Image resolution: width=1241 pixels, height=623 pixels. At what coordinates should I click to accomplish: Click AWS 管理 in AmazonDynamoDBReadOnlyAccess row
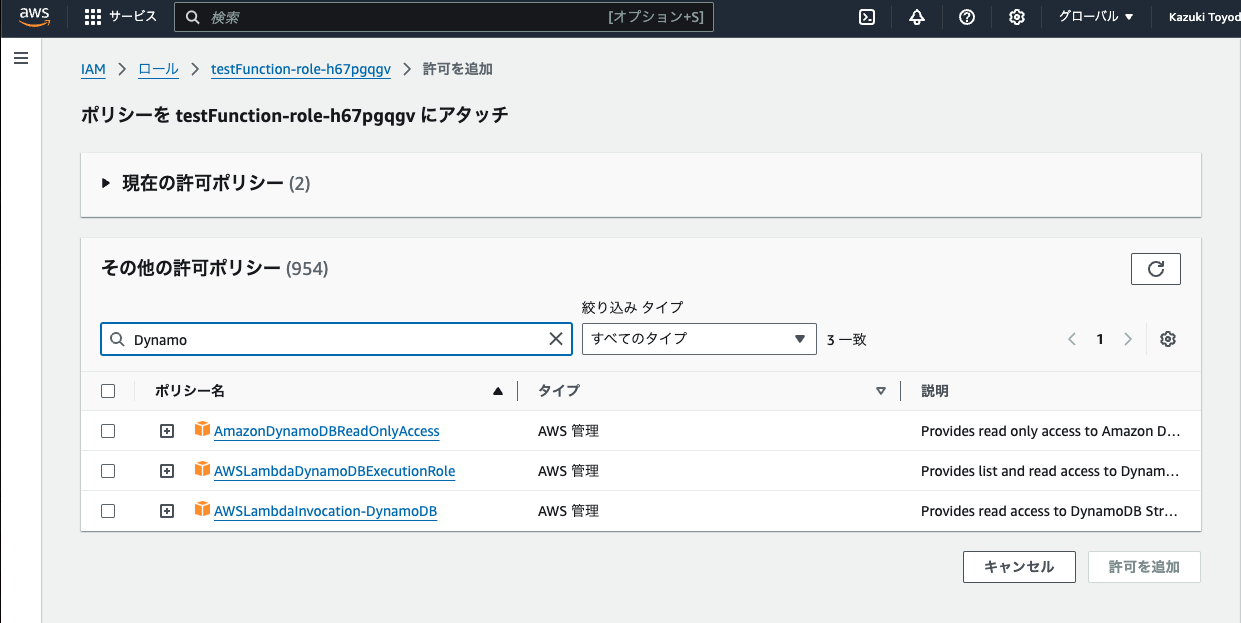tap(568, 431)
